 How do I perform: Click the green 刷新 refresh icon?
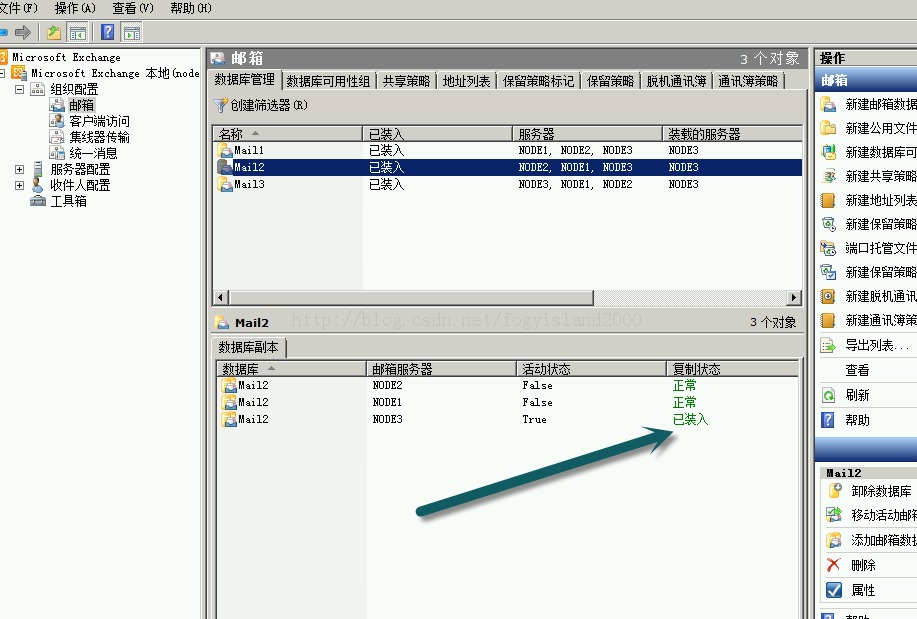828,395
